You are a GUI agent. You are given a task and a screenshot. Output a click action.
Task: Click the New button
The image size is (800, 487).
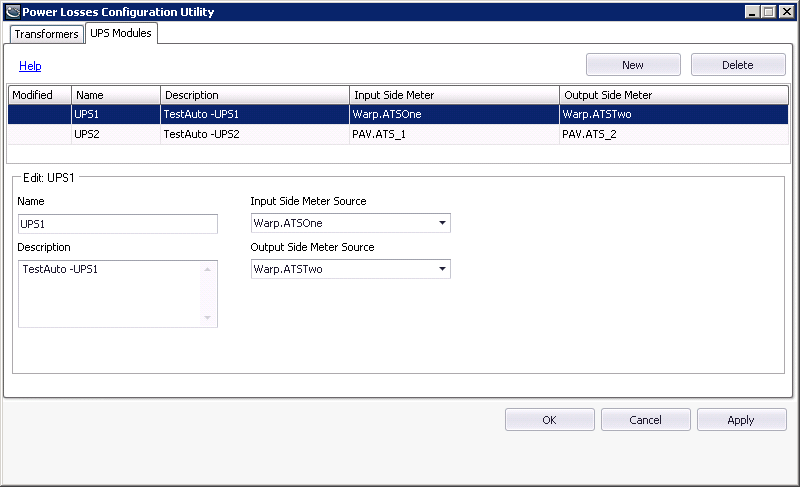click(x=633, y=65)
